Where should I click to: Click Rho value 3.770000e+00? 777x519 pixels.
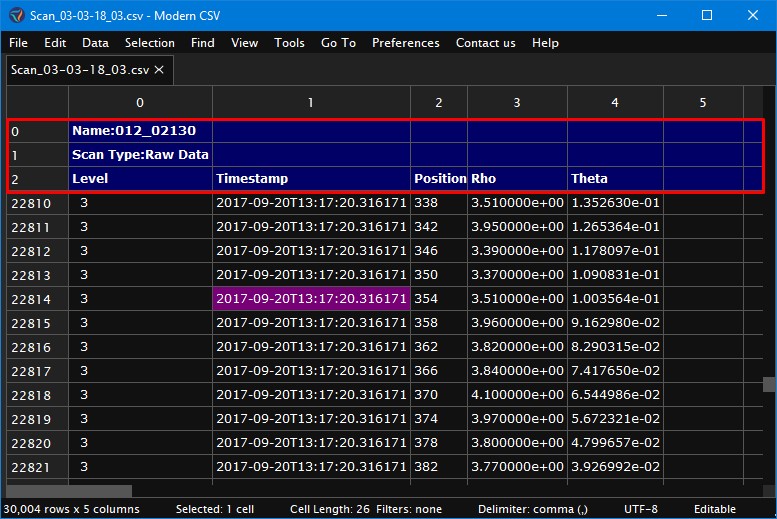tap(517, 467)
